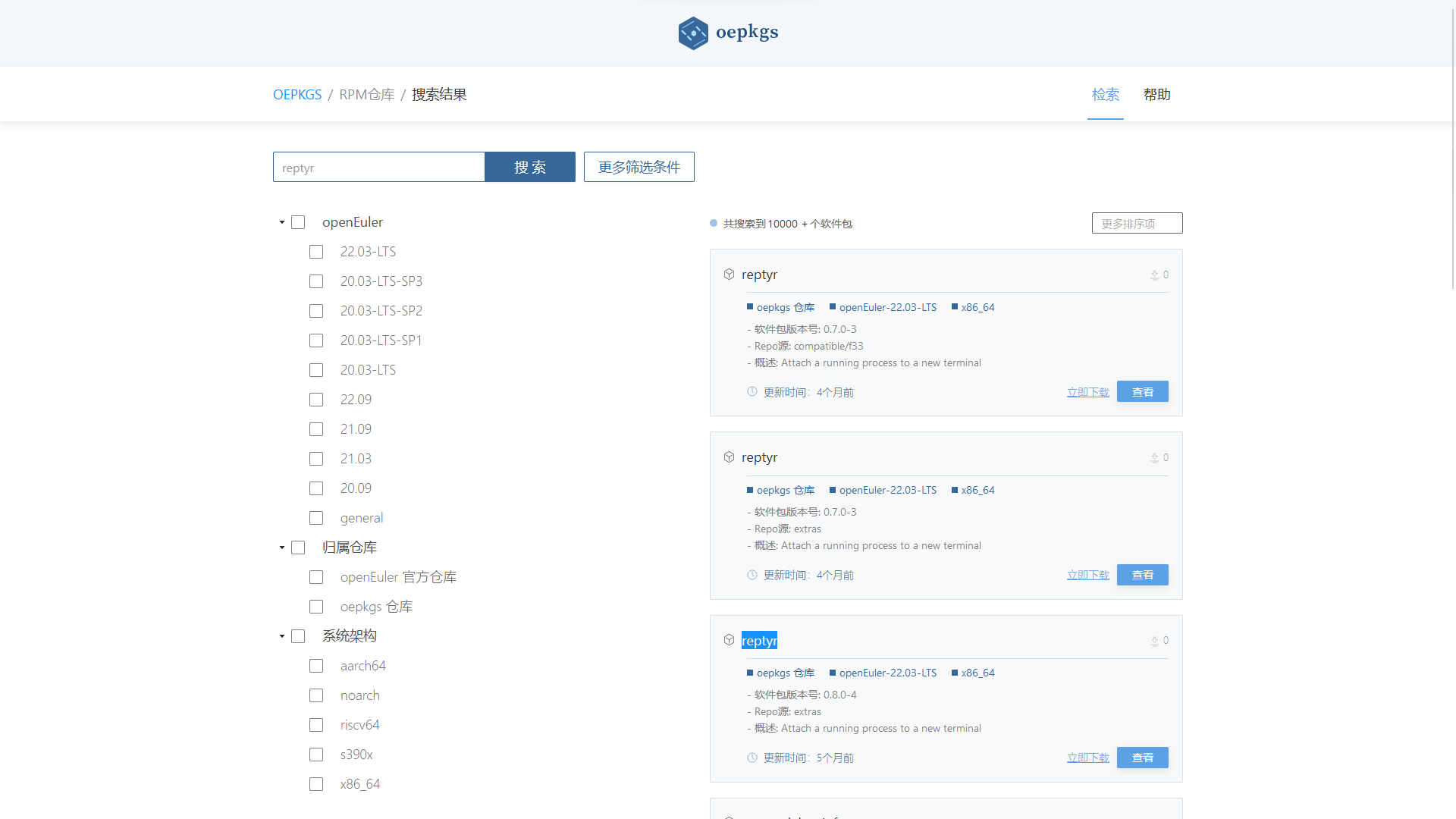
Task: Click package cube icon of second reptyr result
Action: click(729, 457)
